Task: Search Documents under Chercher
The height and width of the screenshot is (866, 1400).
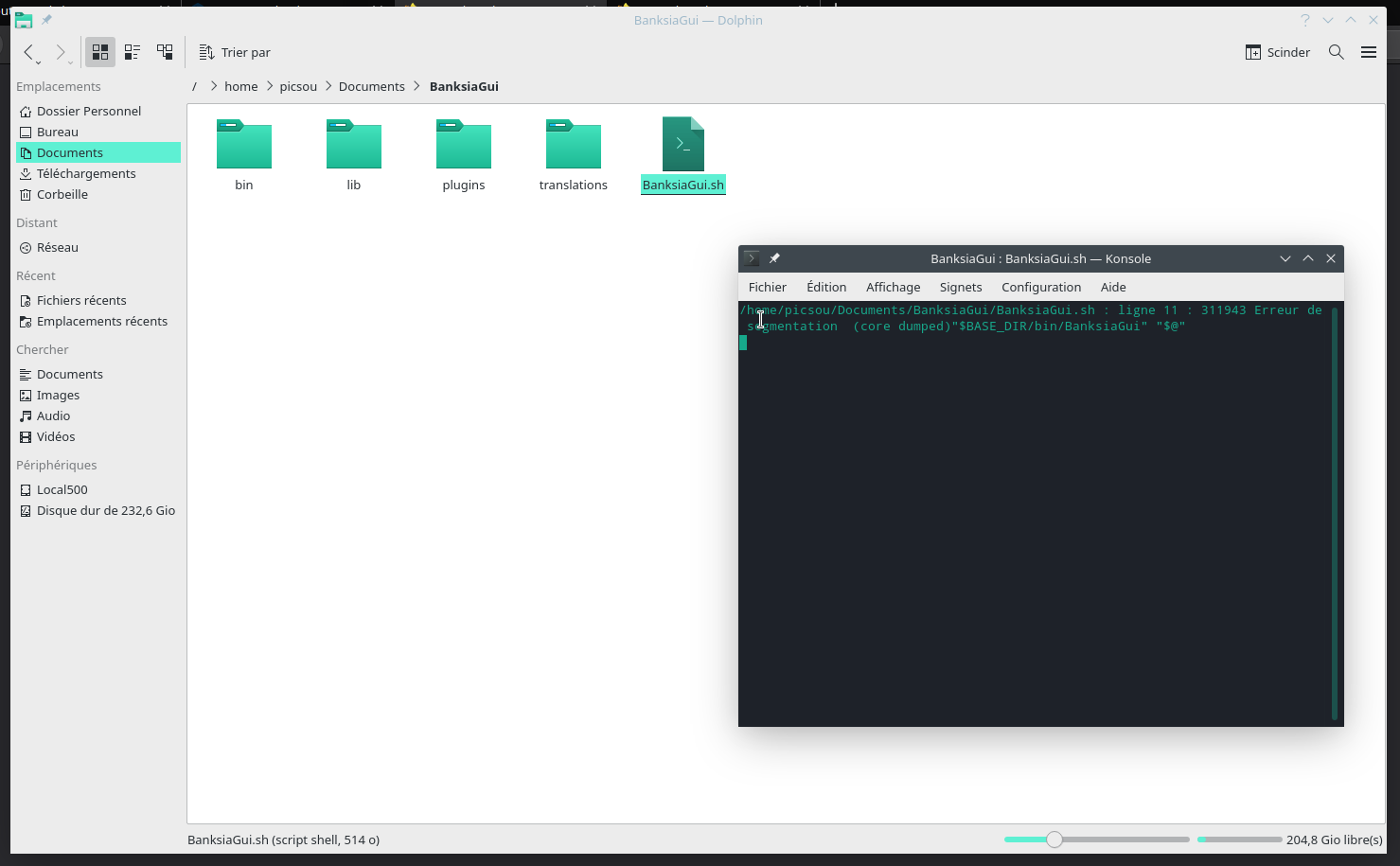Action: pos(98,374)
